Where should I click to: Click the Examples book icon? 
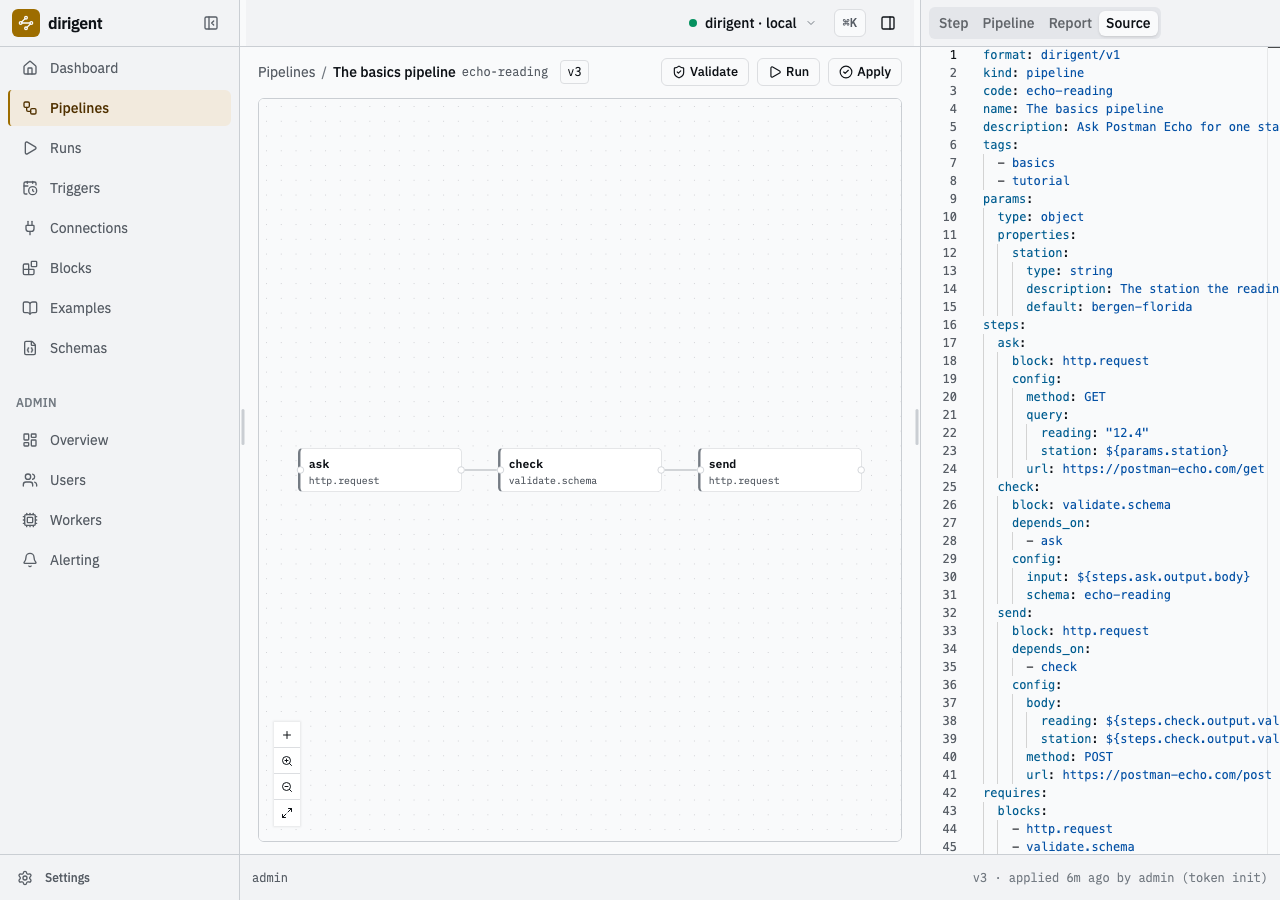point(30,308)
